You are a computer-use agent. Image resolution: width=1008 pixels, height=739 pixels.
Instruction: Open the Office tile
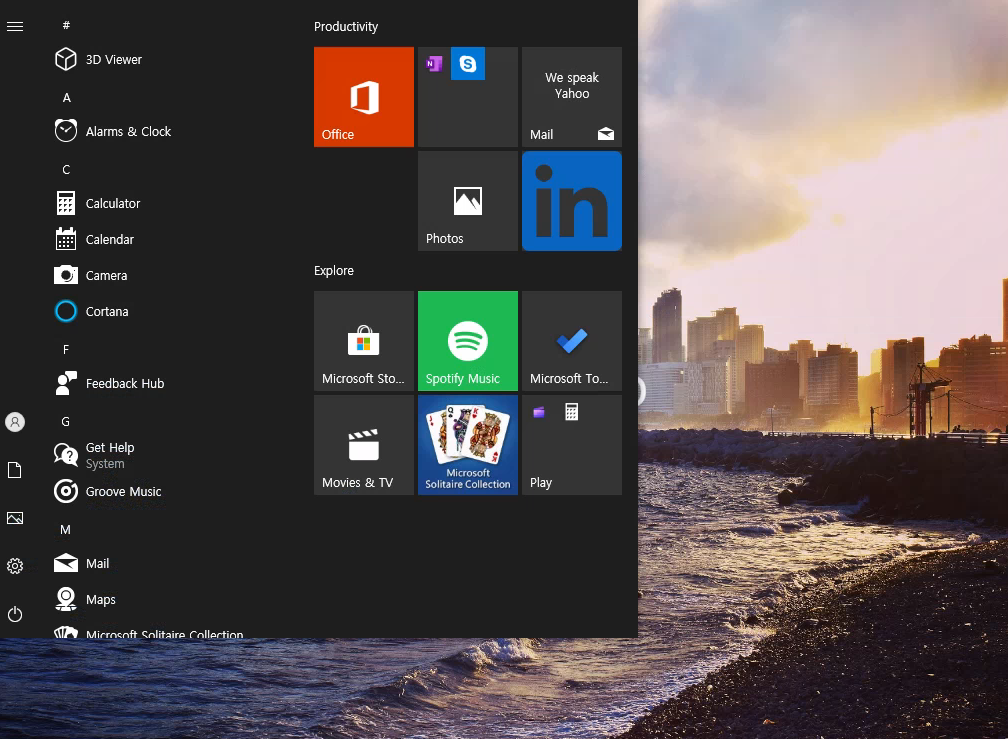[x=364, y=97]
